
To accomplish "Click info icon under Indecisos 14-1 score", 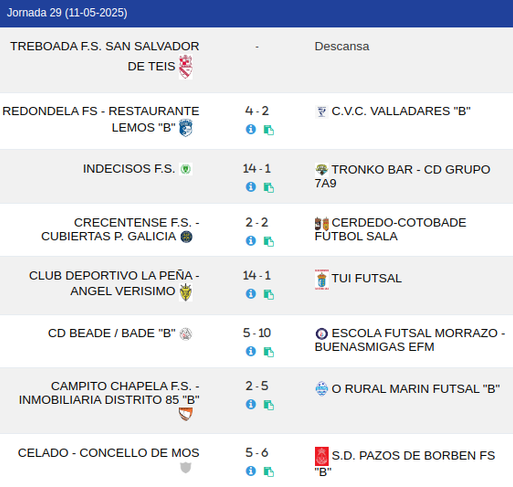I will pyautogui.click(x=251, y=187).
